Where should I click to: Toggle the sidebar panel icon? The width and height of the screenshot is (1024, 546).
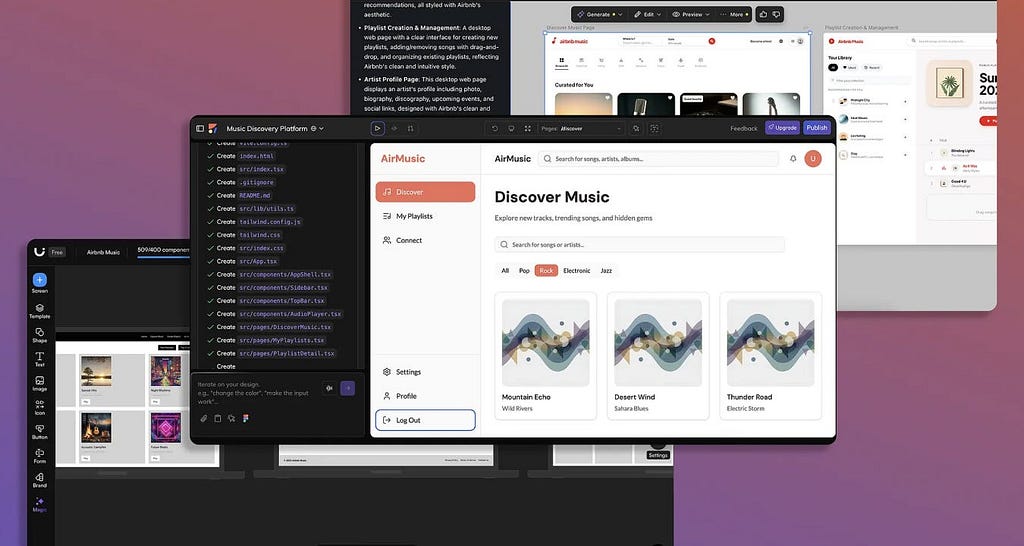pyautogui.click(x=200, y=128)
